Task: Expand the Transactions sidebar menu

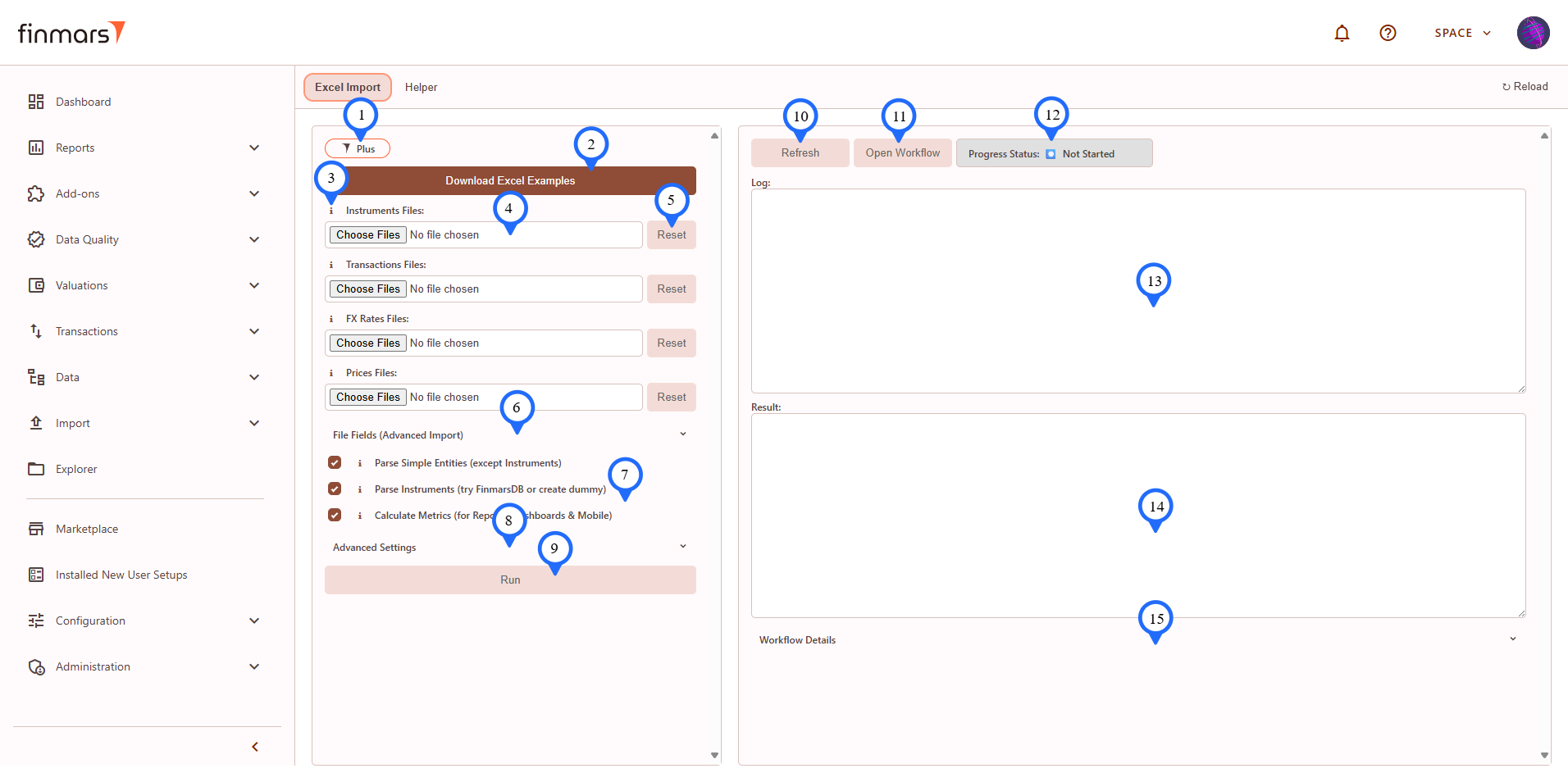Action: coord(254,331)
